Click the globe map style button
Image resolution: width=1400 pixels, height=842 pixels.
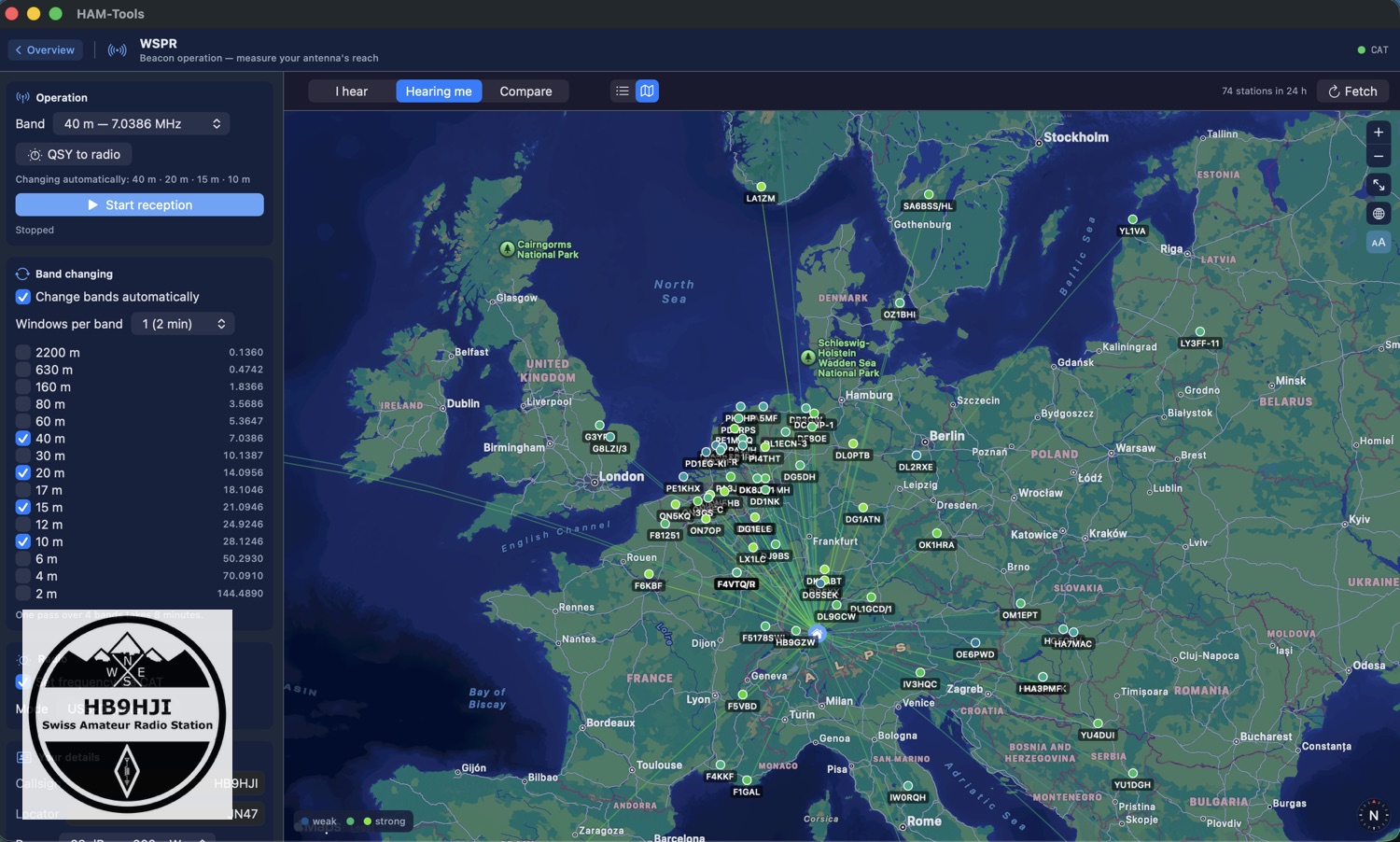(1379, 214)
